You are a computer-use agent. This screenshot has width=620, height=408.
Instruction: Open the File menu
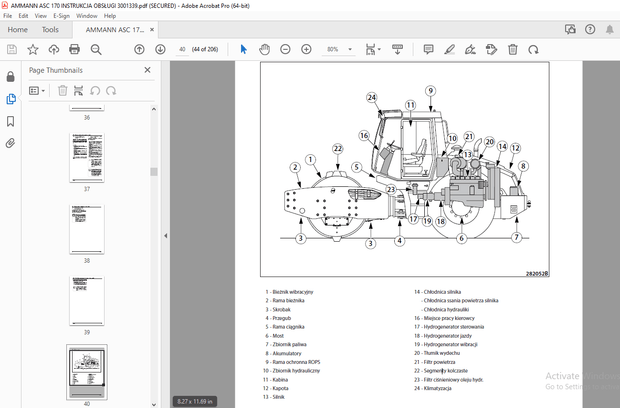[8, 16]
